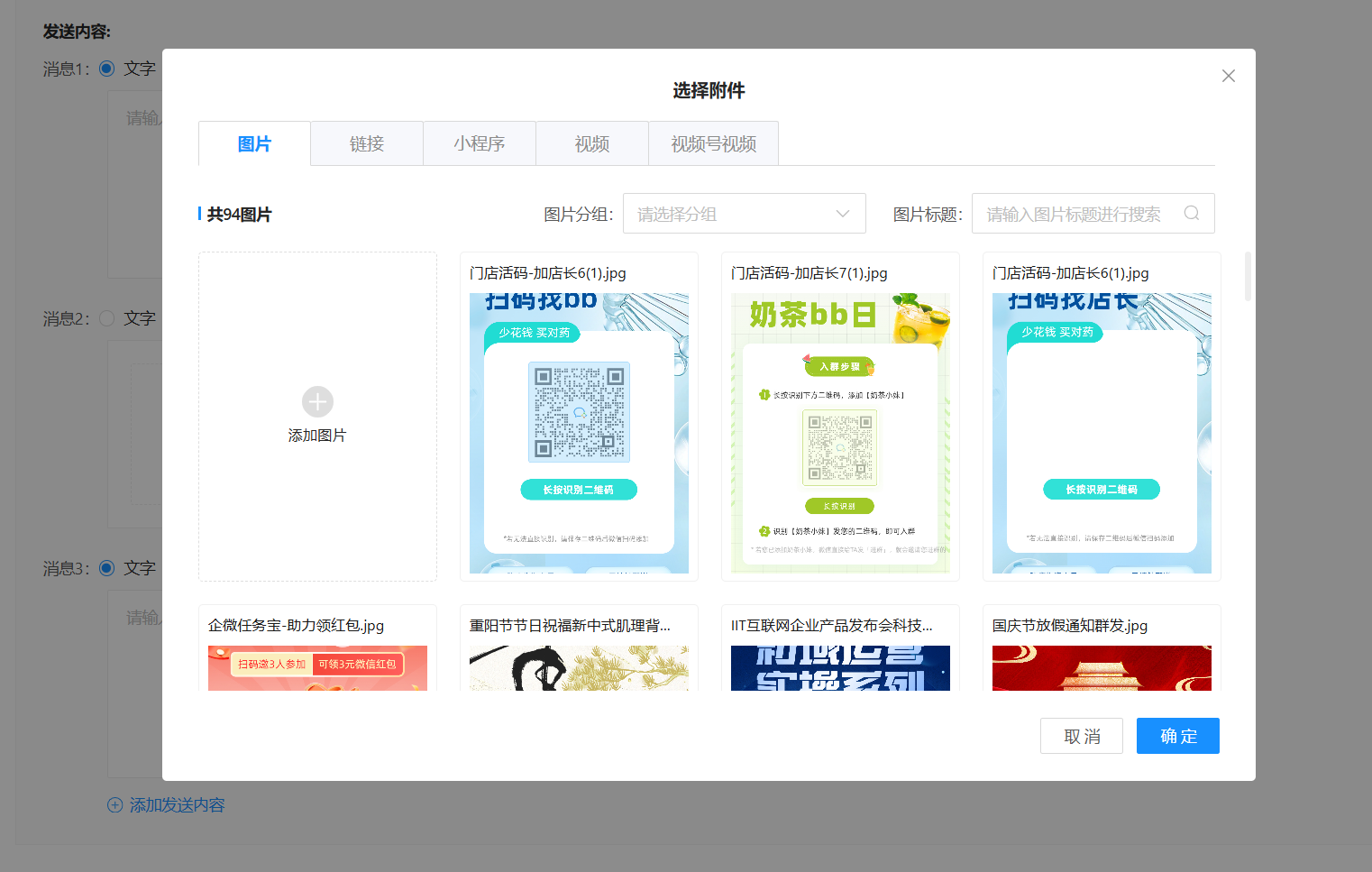Click the image list vertical scrollbar
This screenshot has width=1372, height=872.
1248,276
